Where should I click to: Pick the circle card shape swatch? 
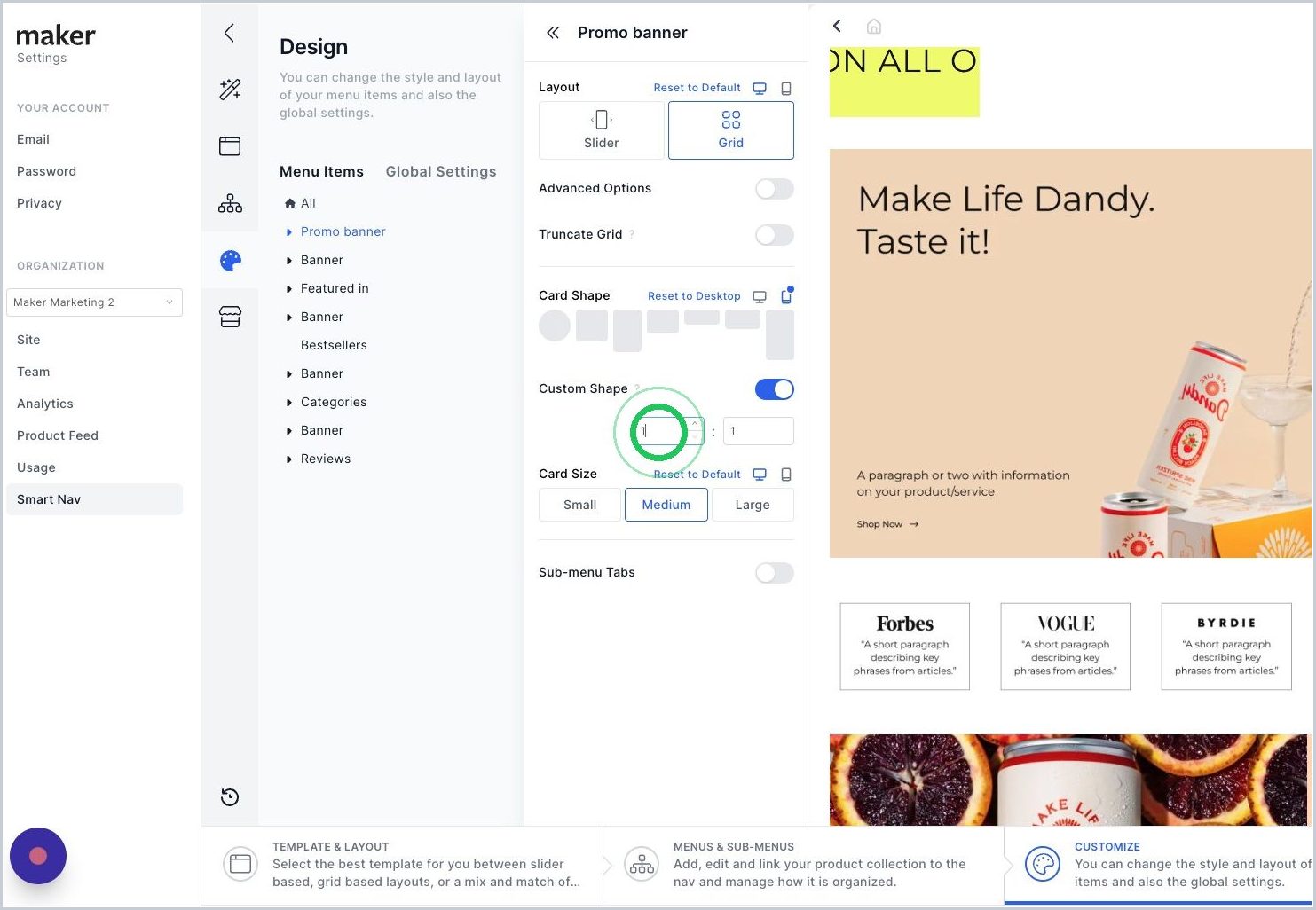pyautogui.click(x=555, y=326)
